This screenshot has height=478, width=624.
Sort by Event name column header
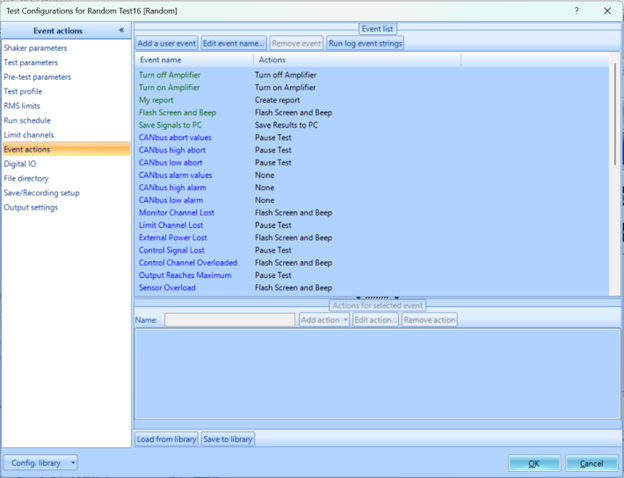194,60
